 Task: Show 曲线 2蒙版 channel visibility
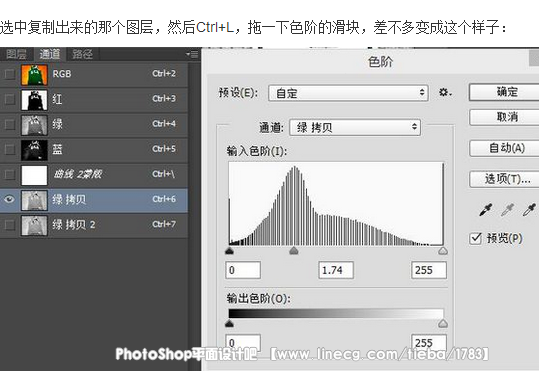click(9, 174)
